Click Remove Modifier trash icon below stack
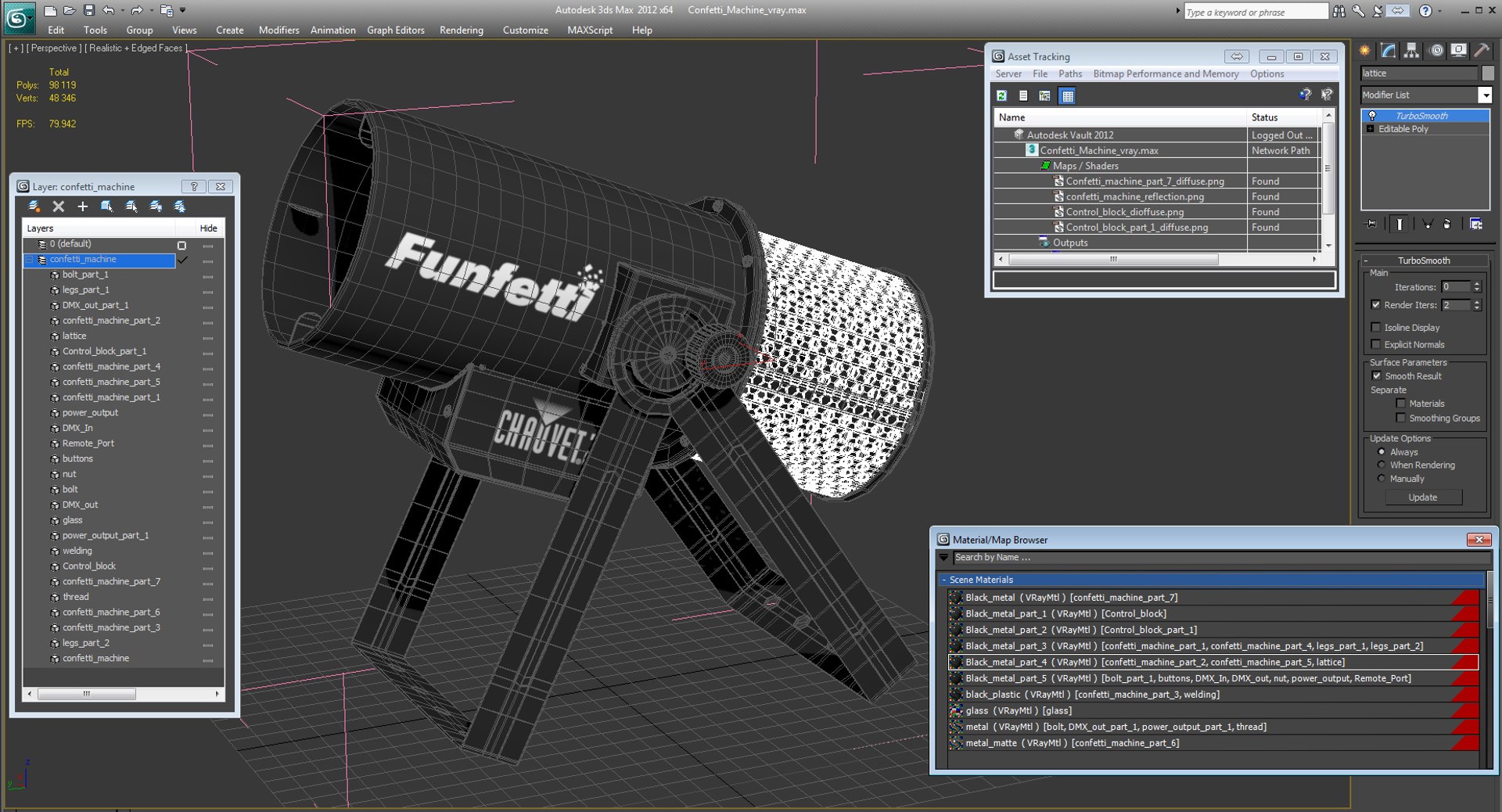The width and height of the screenshot is (1502, 812). coord(1447,225)
